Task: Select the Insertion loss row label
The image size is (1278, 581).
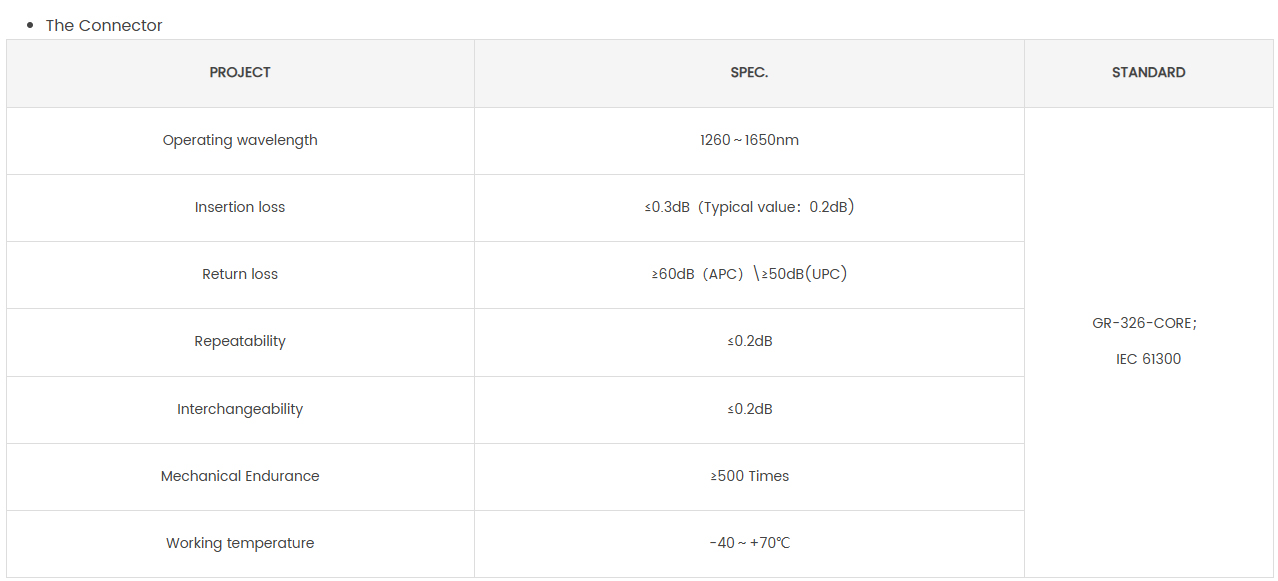Action: pyautogui.click(x=240, y=207)
